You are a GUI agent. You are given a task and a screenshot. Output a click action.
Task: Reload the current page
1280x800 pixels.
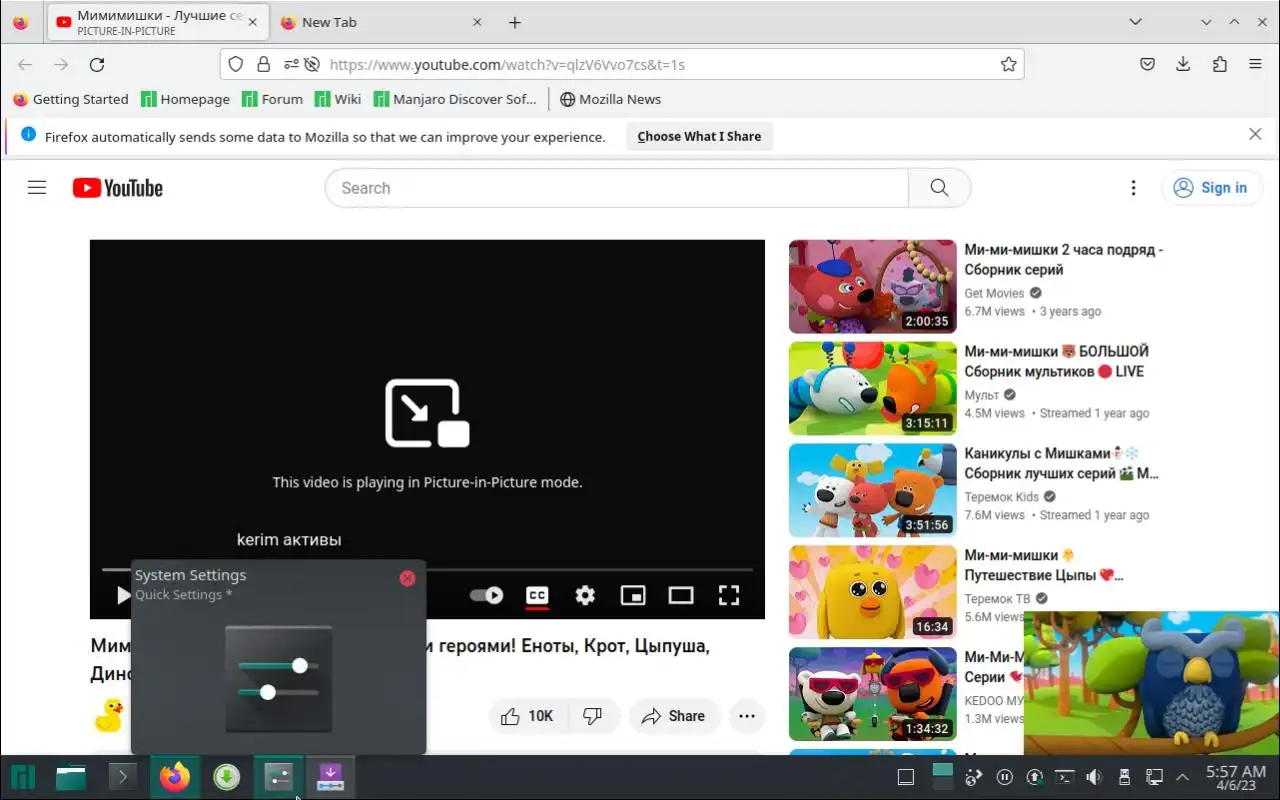pyautogui.click(x=97, y=64)
